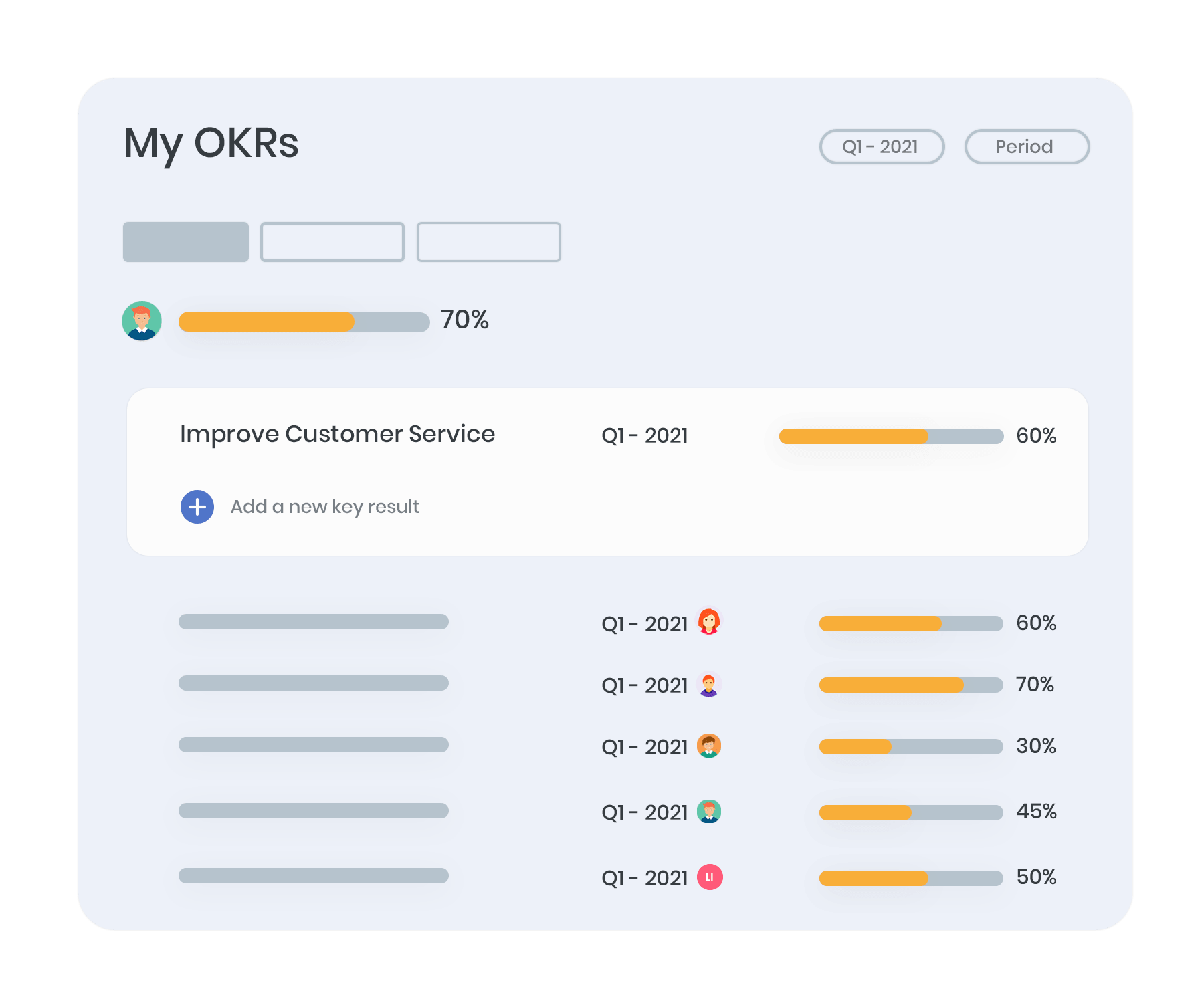Click Improve Customer Service 60% progress bar
Image resolution: width=1204 pixels, height=1003 pixels.
(892, 436)
